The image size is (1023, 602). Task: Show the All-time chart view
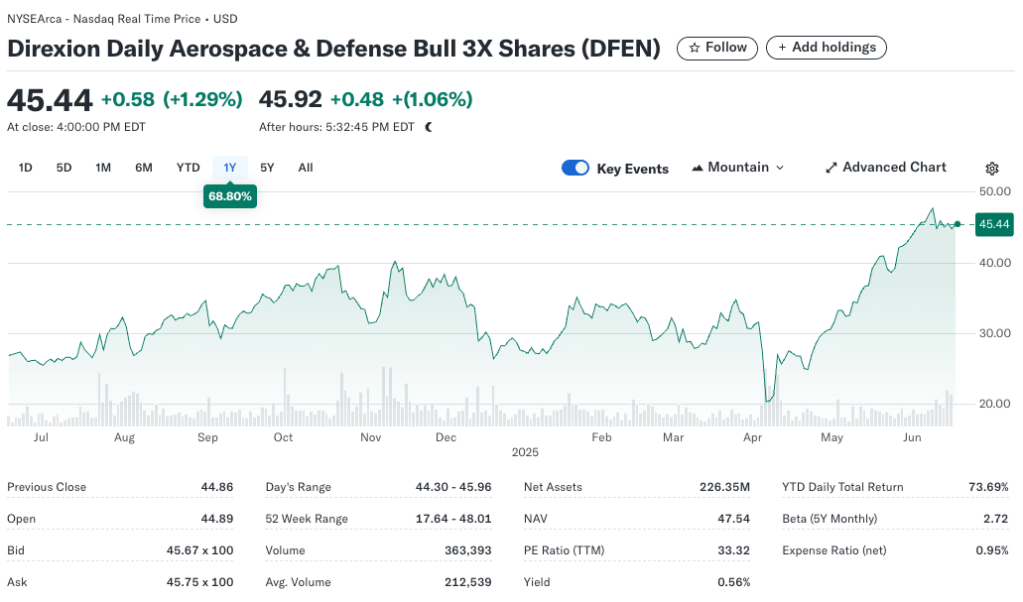[x=304, y=167]
